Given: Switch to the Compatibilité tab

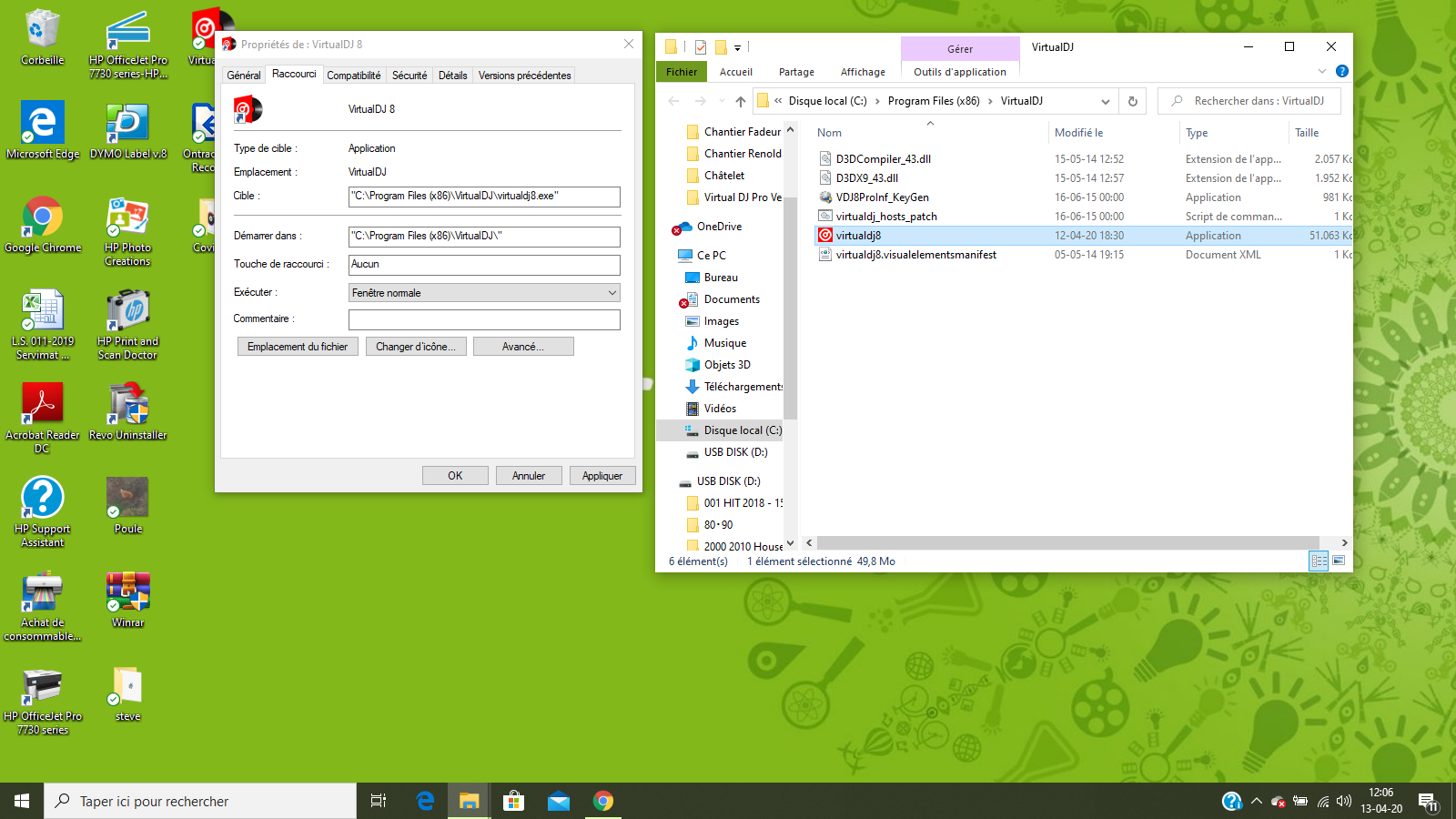Looking at the screenshot, I should pyautogui.click(x=354, y=76).
